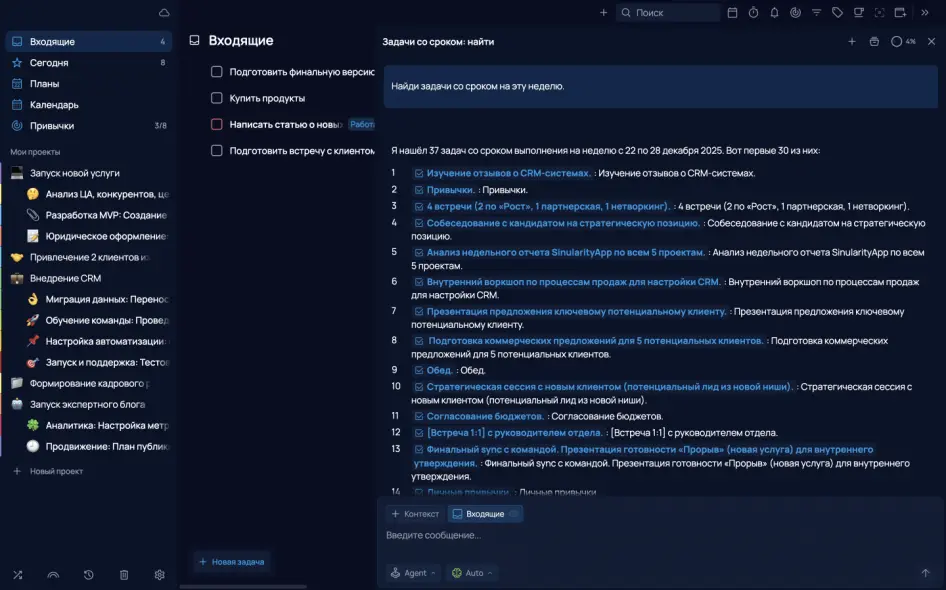Viewport: 946px width, 590px height.
Task: Click the 'Новая задача' button
Action: coord(231,562)
